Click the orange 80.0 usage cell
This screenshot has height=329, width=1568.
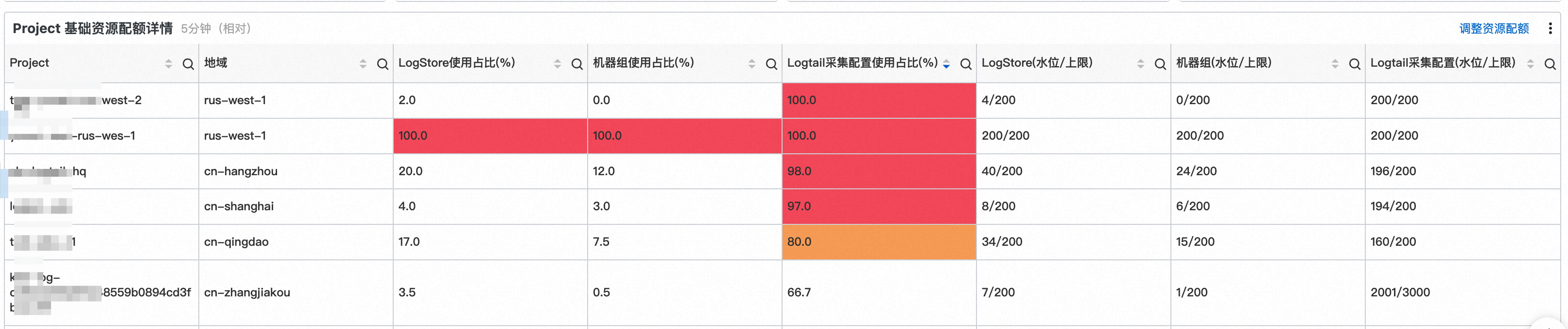[x=878, y=242]
